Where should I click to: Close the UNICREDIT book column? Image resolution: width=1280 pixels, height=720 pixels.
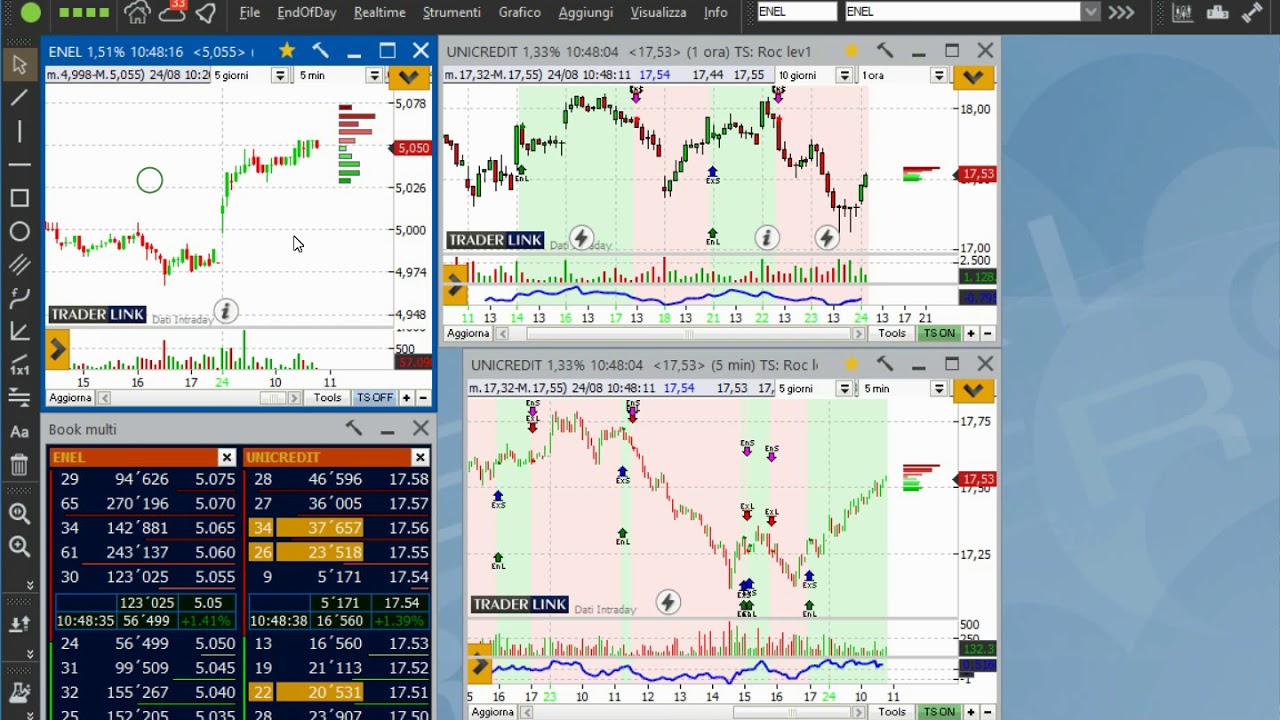[x=420, y=457]
